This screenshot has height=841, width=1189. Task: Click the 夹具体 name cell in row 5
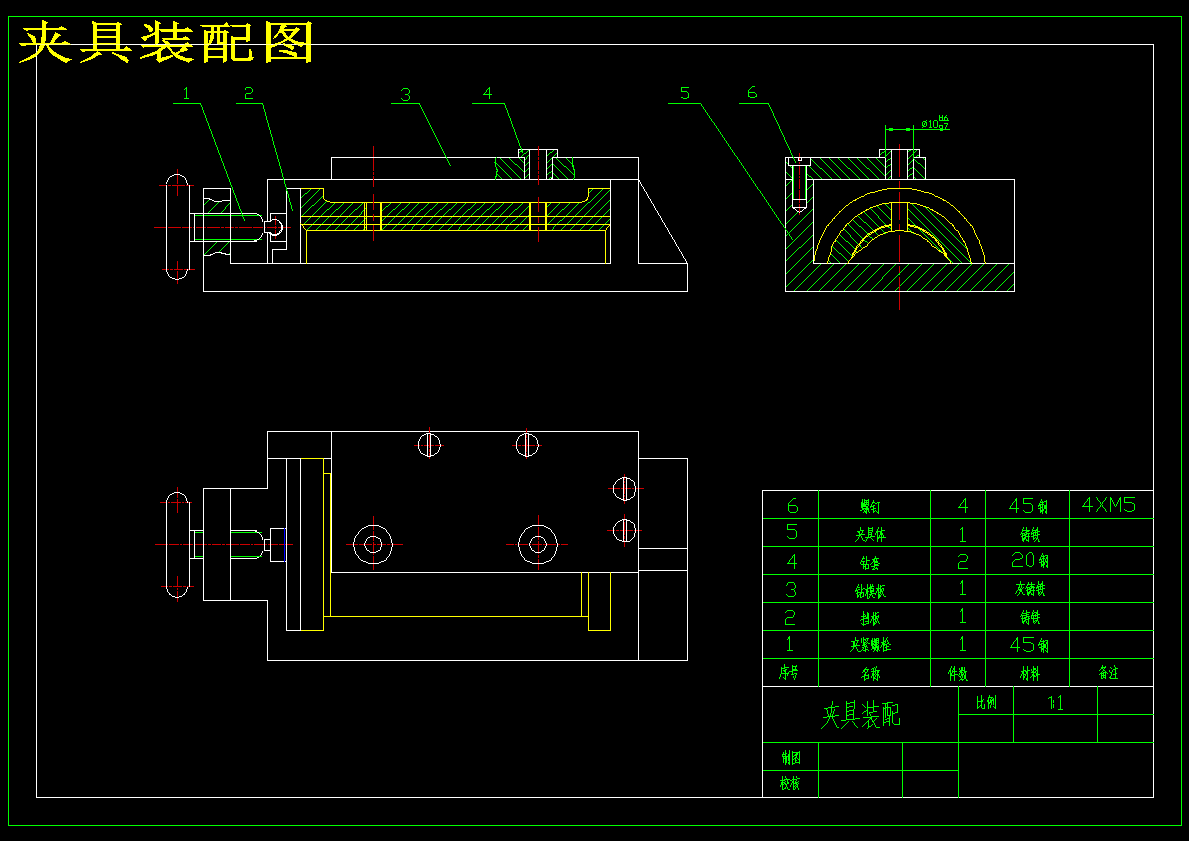pyautogui.click(x=874, y=533)
